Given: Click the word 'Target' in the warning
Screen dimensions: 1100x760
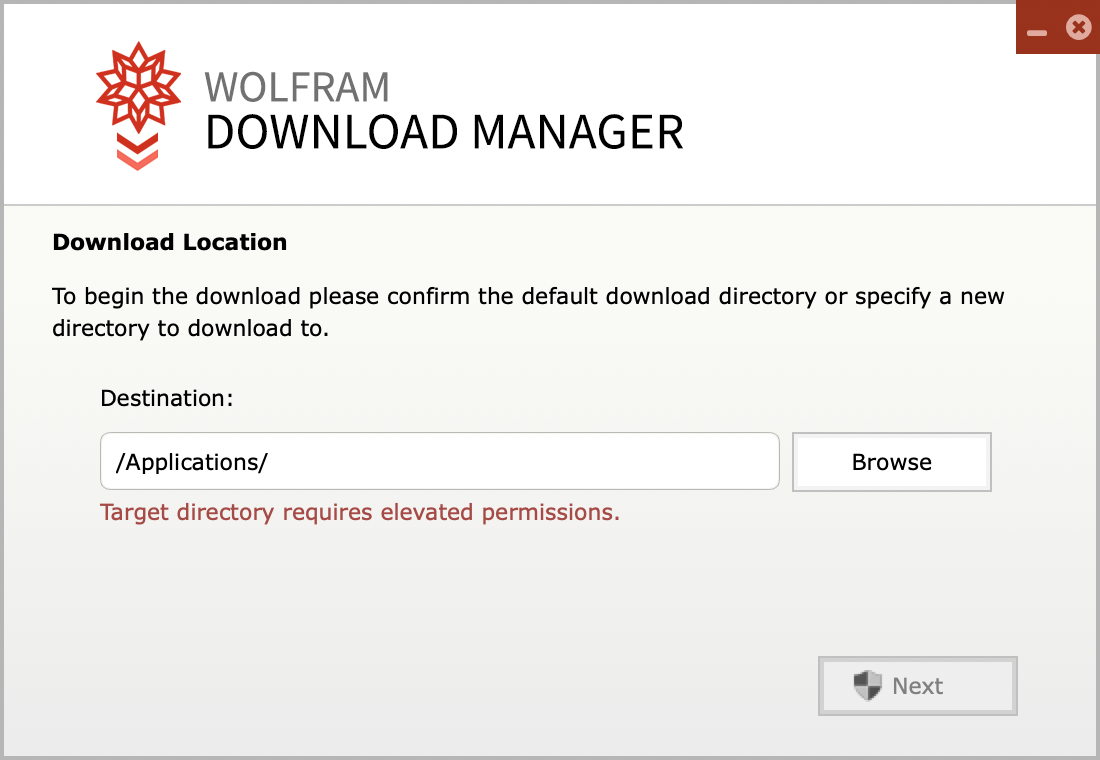Looking at the screenshot, I should 135,513.
